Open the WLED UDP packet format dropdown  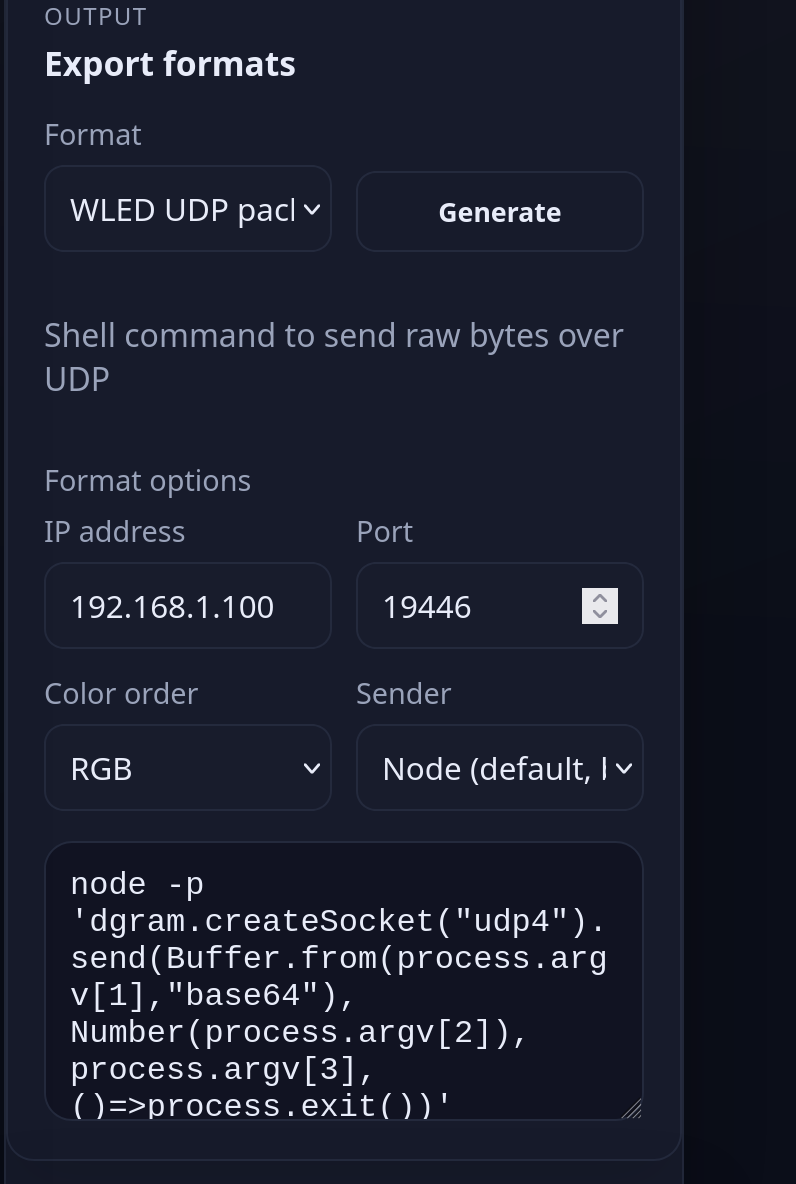point(180,210)
